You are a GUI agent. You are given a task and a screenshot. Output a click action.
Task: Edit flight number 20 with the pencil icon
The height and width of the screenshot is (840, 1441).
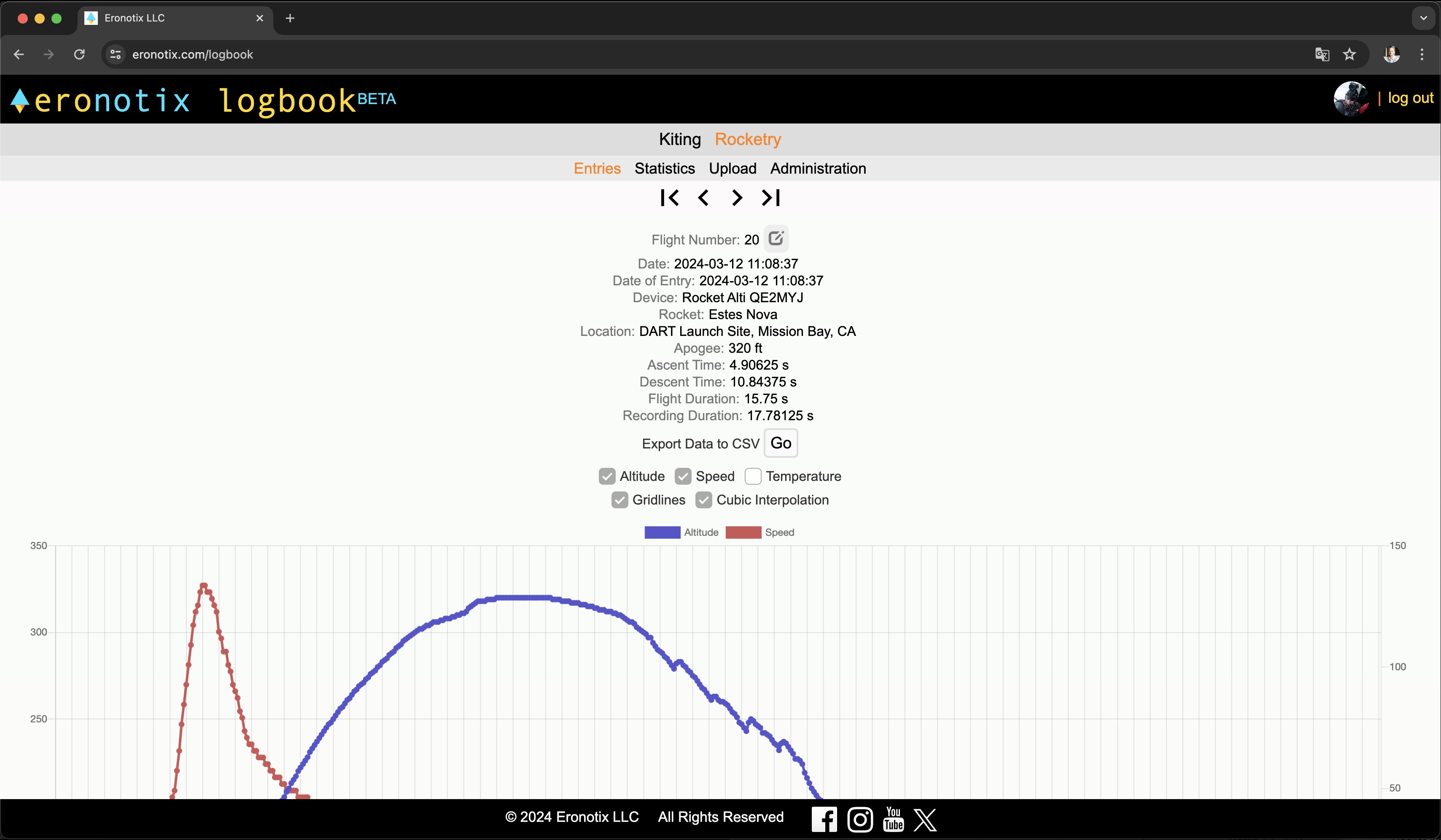[776, 238]
